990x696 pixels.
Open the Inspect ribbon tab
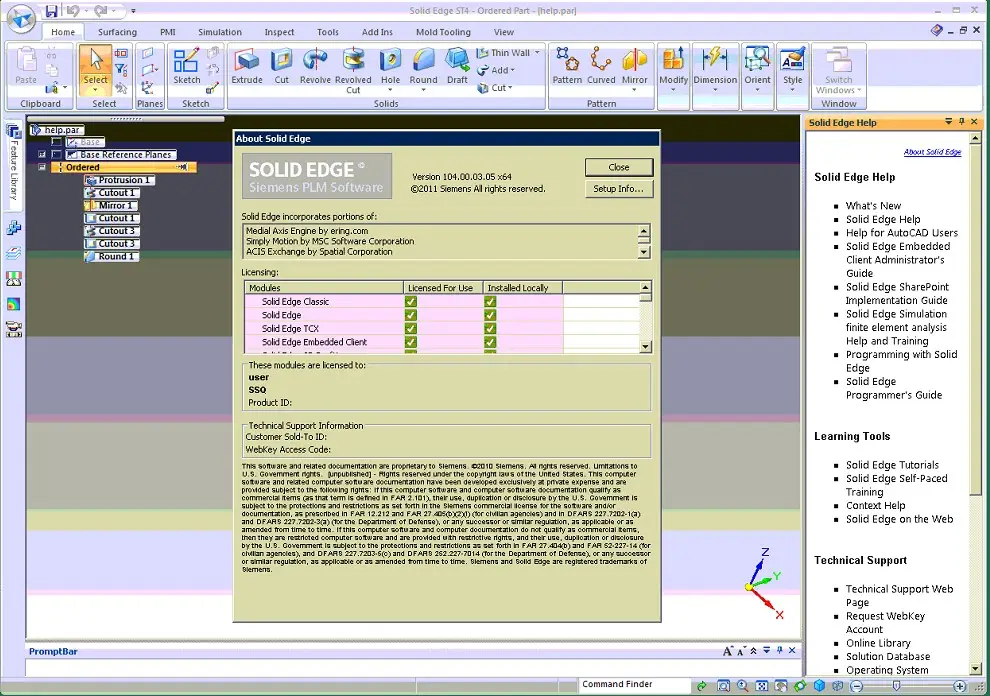click(x=279, y=32)
